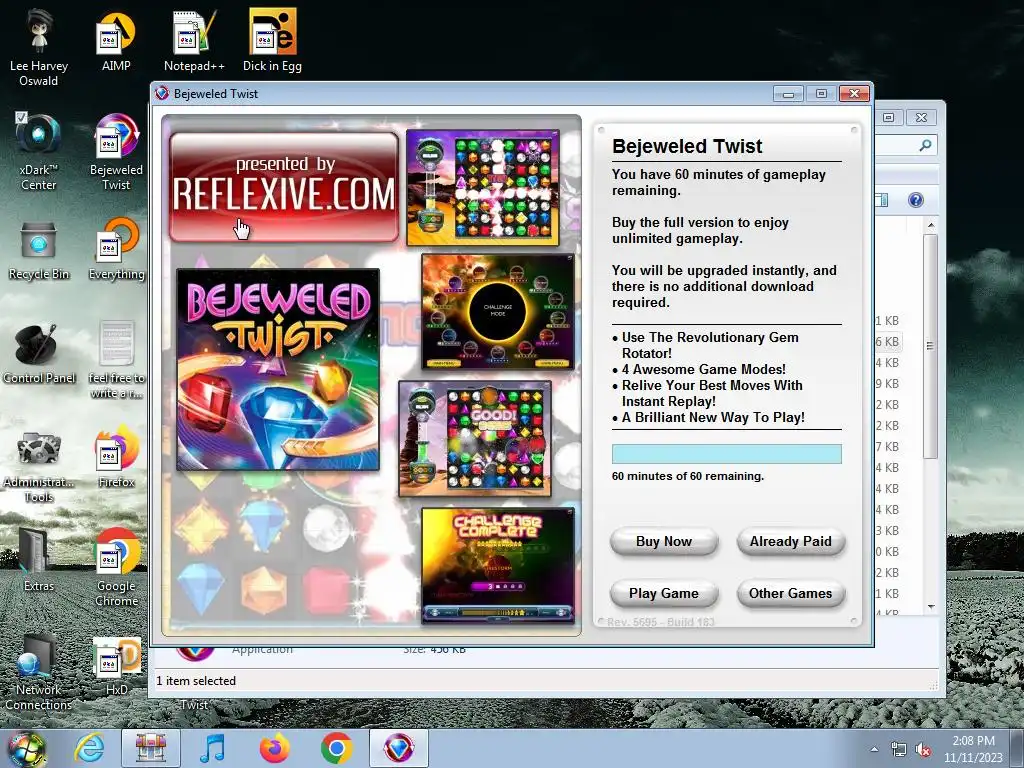Toggle the preview pane icon in Explorer

coord(881,200)
